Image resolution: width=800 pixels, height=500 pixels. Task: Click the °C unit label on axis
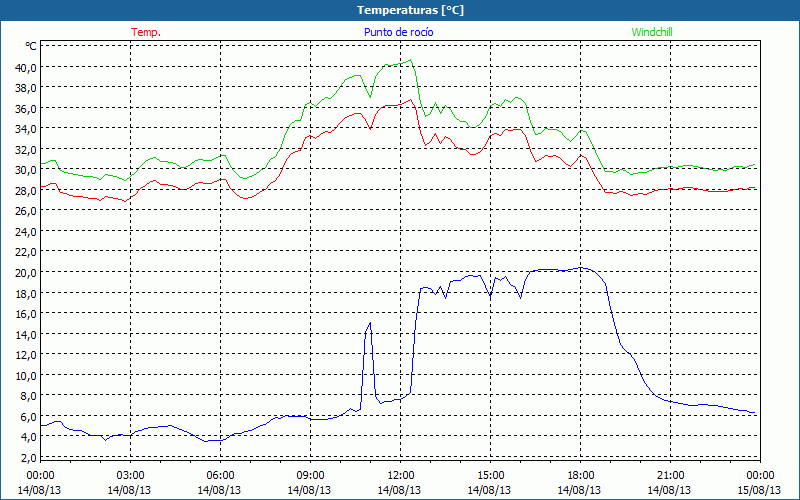[x=31, y=46]
